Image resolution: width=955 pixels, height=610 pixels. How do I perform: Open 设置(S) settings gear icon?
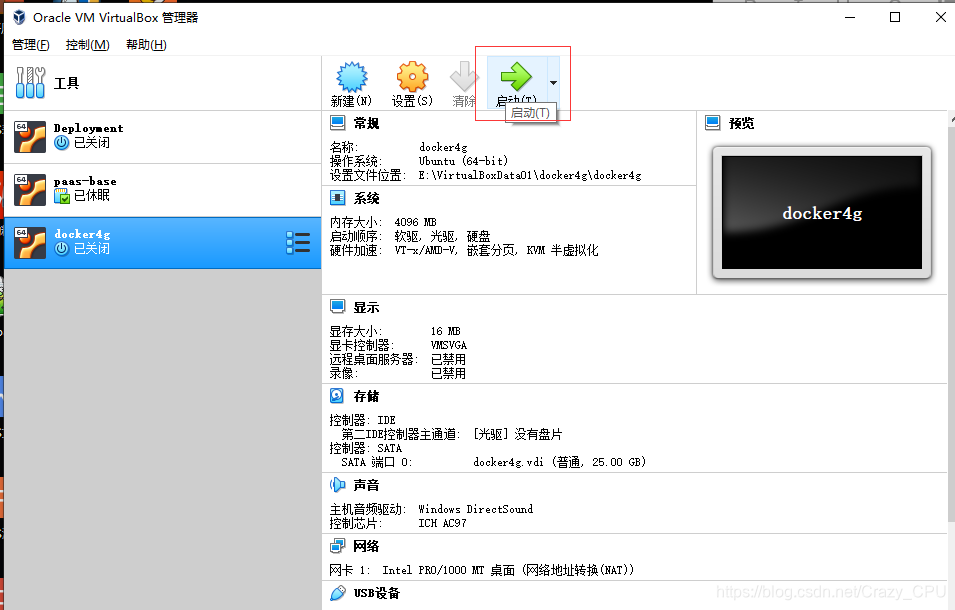pyautogui.click(x=412, y=77)
